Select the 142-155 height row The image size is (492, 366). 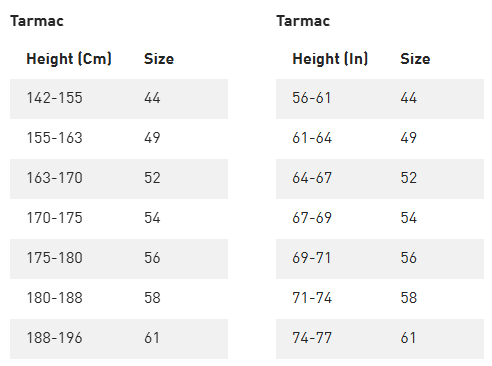click(x=119, y=99)
